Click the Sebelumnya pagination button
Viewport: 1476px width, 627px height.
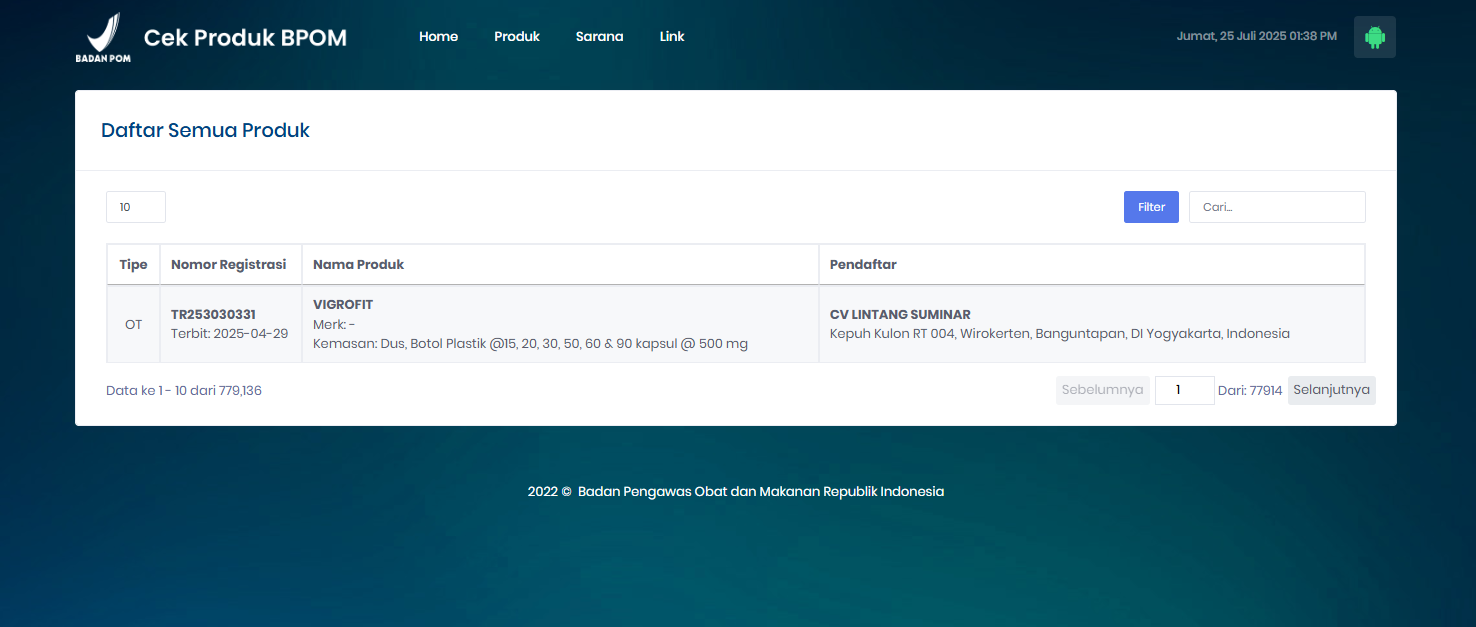point(1102,390)
